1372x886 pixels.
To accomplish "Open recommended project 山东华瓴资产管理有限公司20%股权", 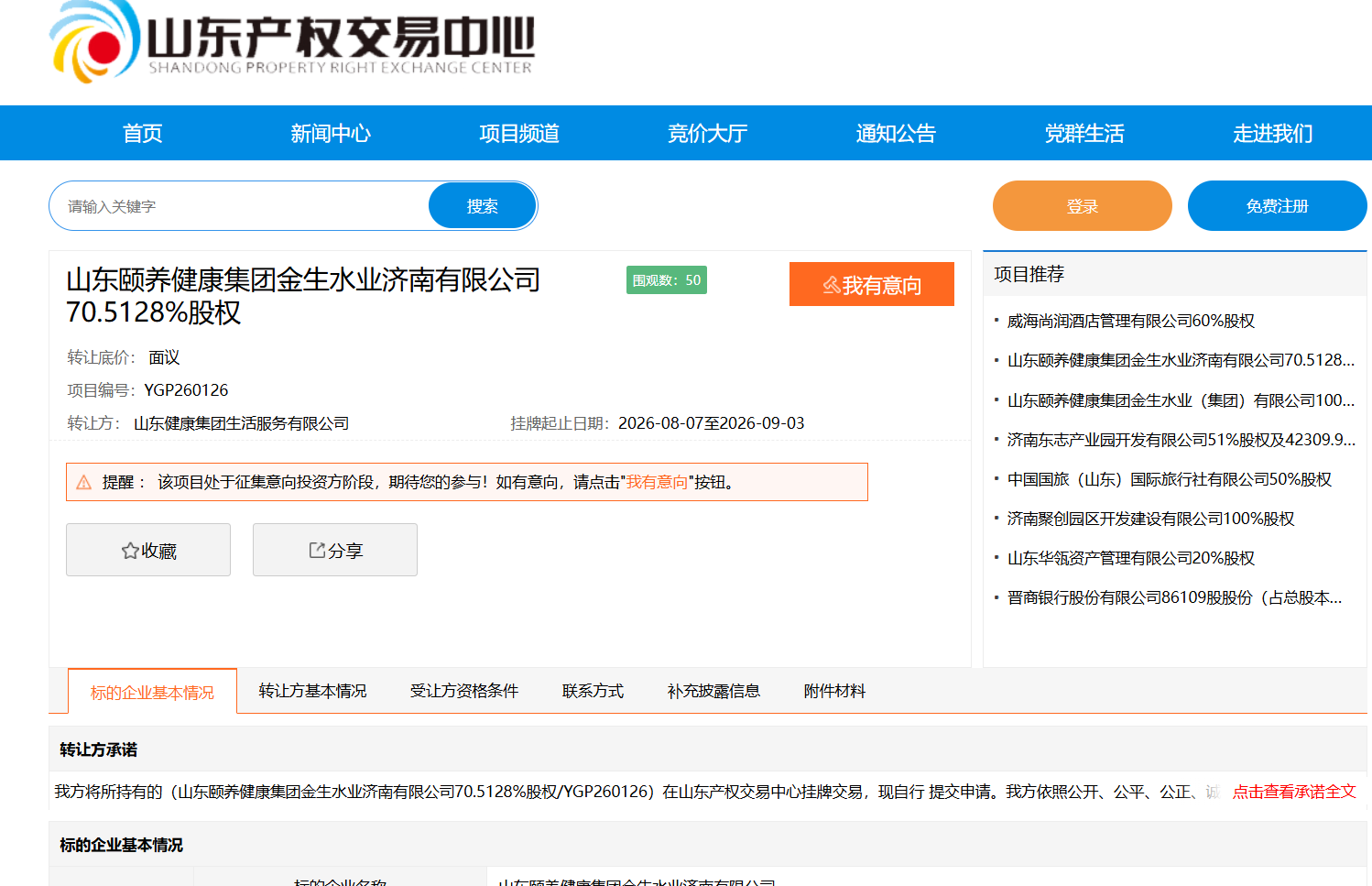I will tap(1131, 558).
